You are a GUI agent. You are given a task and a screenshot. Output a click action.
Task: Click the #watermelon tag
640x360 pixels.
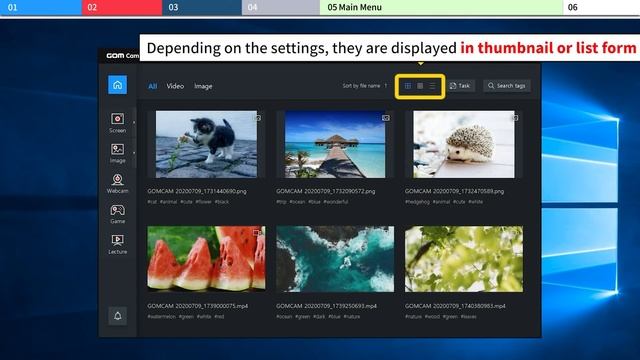162,316
